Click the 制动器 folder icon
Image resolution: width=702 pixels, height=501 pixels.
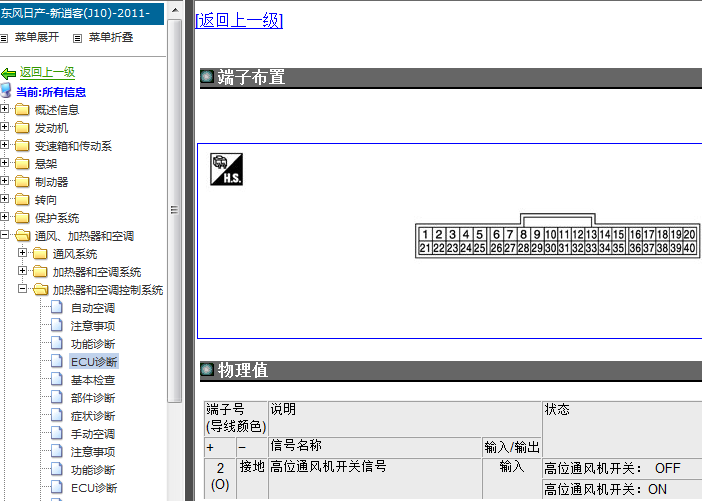(22, 181)
